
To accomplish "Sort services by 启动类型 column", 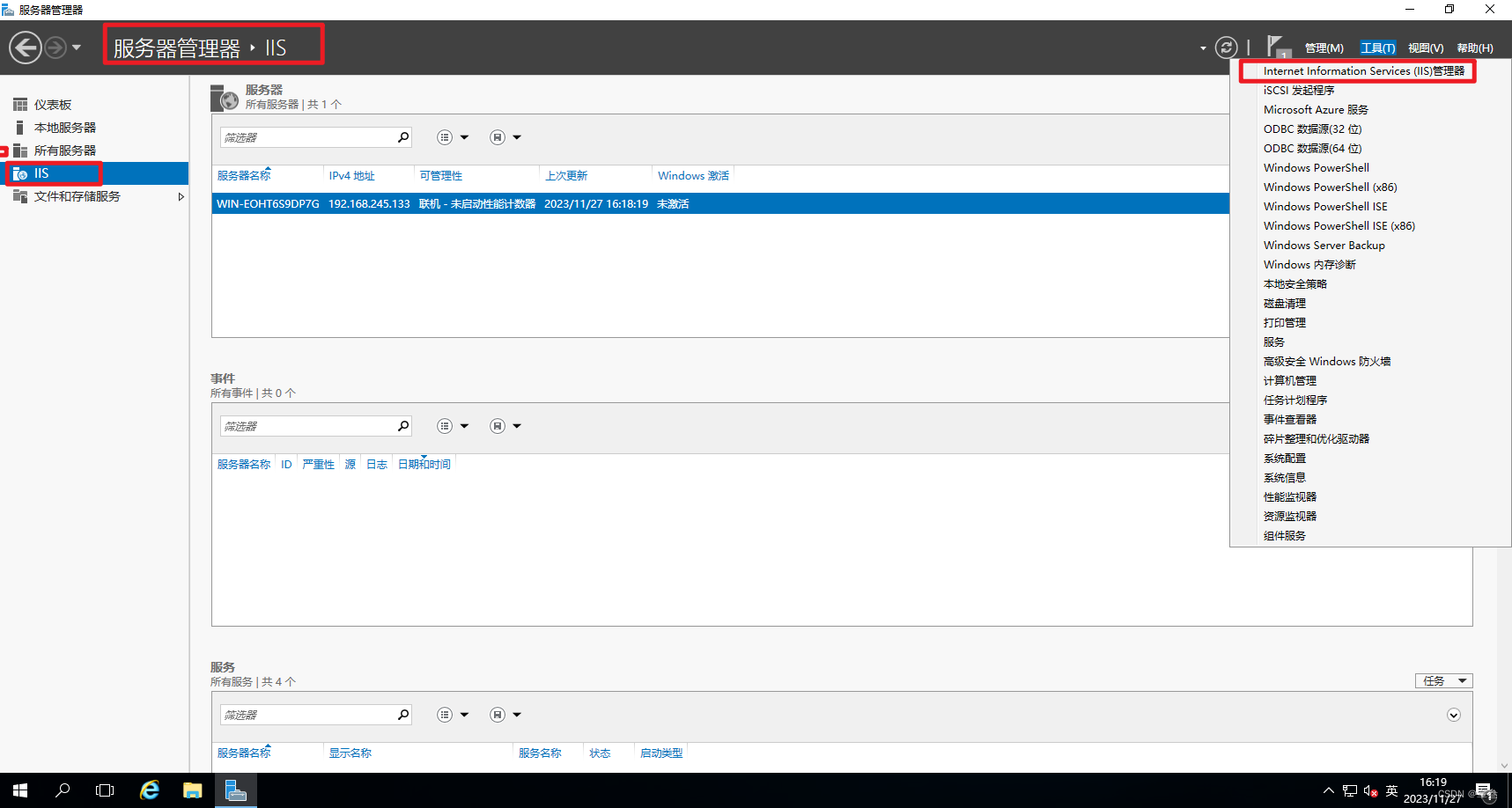I will (661, 753).
